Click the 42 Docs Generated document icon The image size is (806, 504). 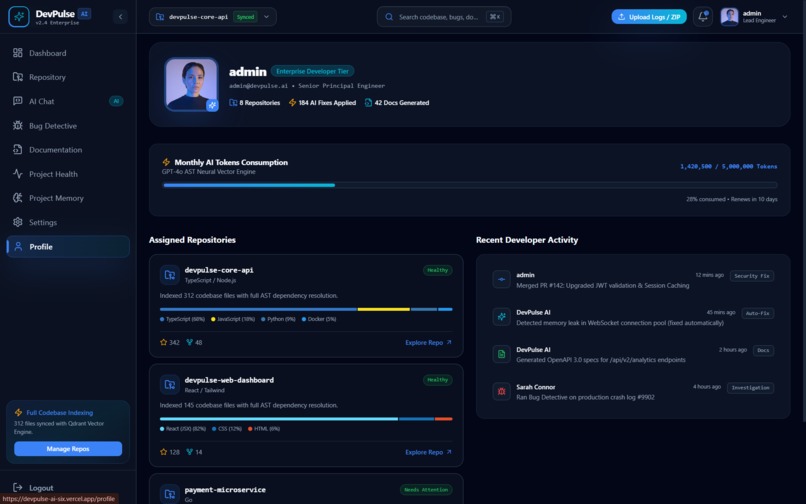coord(368,102)
